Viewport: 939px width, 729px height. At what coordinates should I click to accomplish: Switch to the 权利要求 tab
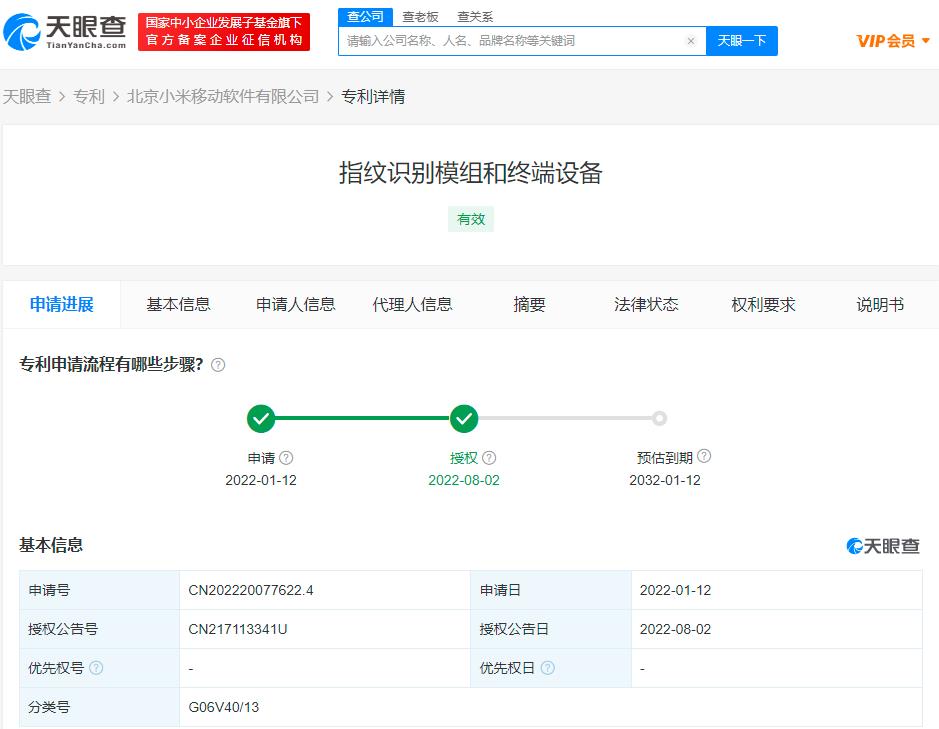click(764, 305)
